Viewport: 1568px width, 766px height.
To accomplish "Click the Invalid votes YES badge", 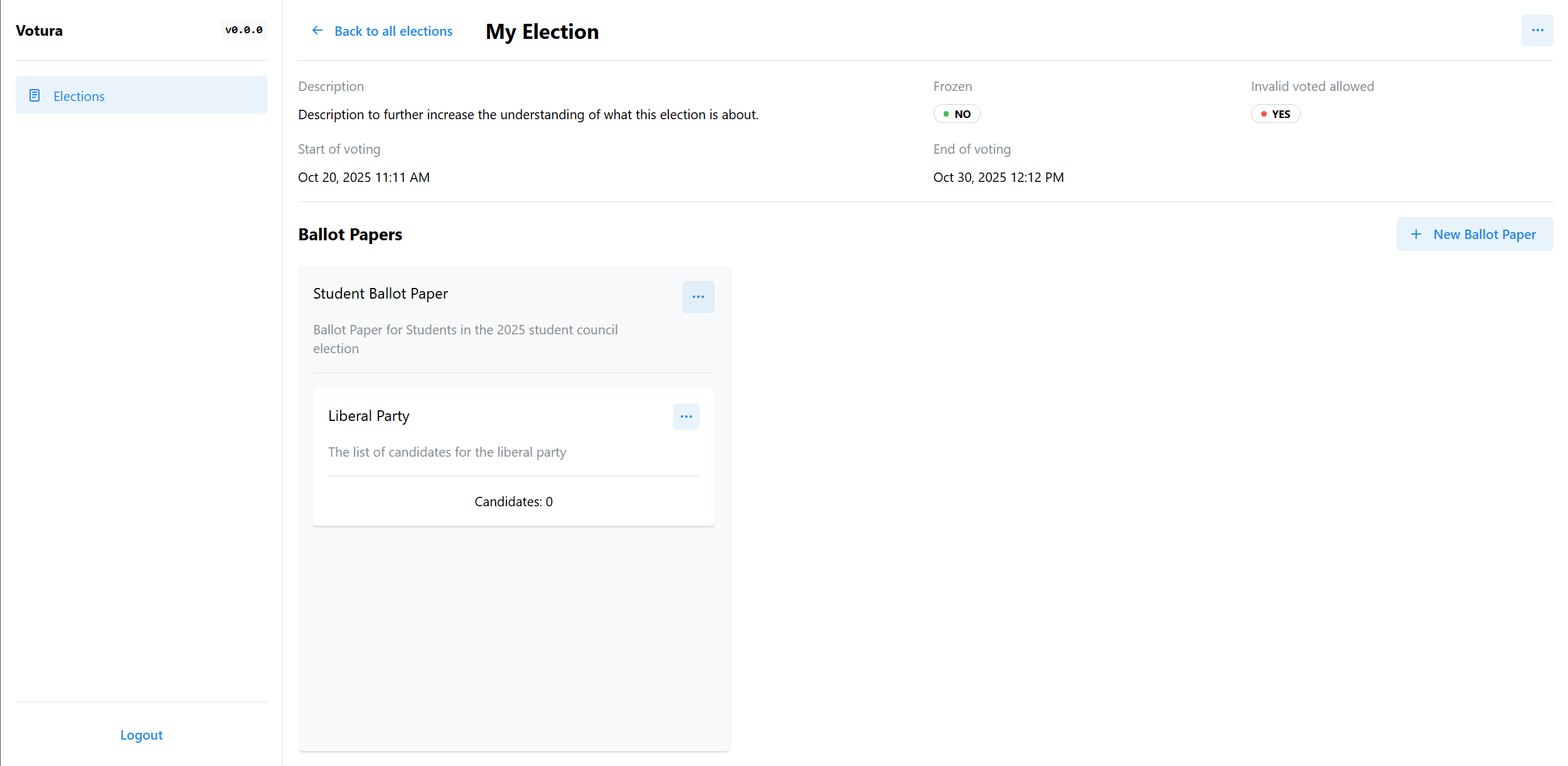I will pos(1275,114).
